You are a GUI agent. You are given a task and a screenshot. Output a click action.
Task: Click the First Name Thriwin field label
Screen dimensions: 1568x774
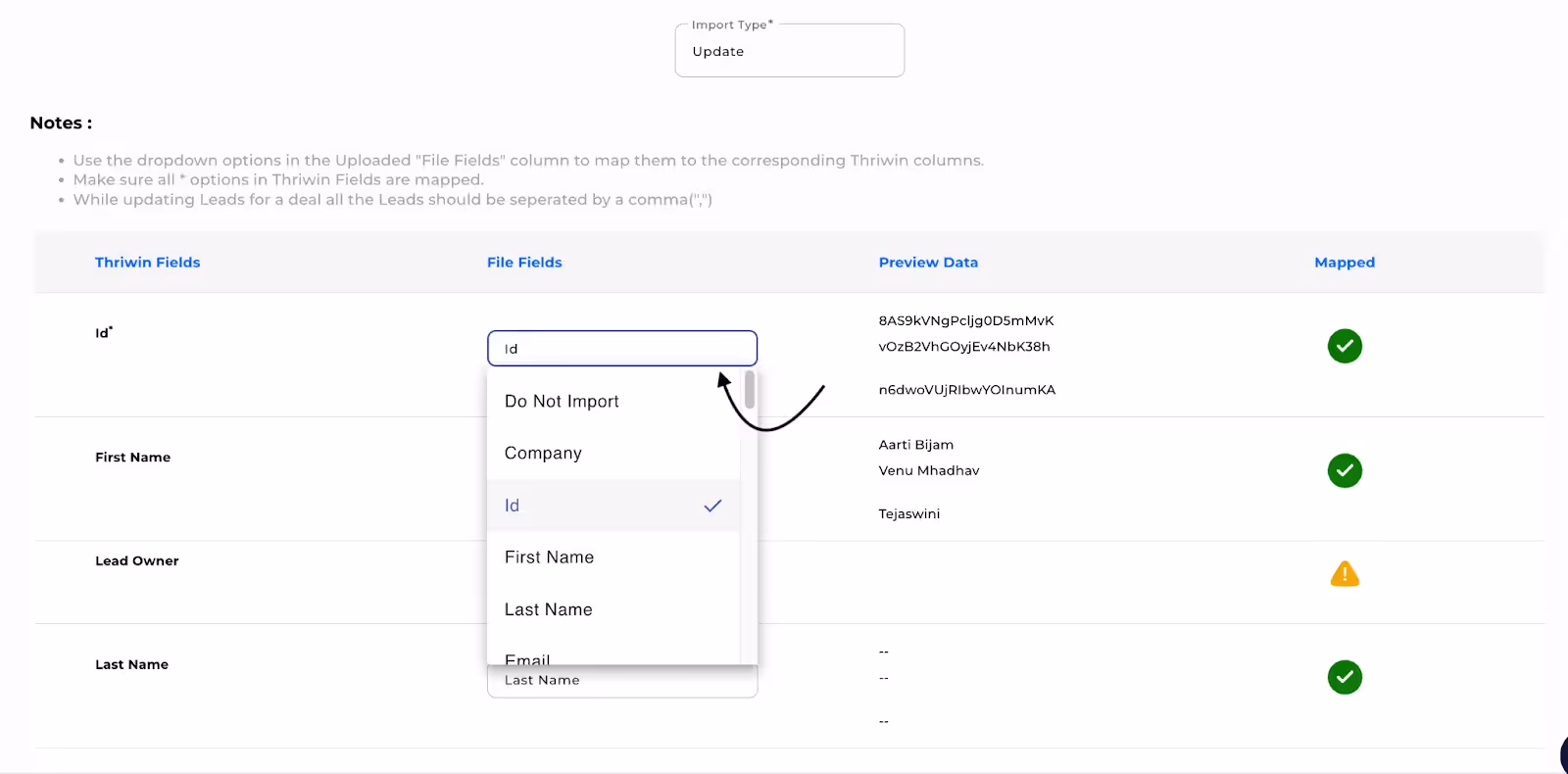tap(133, 457)
